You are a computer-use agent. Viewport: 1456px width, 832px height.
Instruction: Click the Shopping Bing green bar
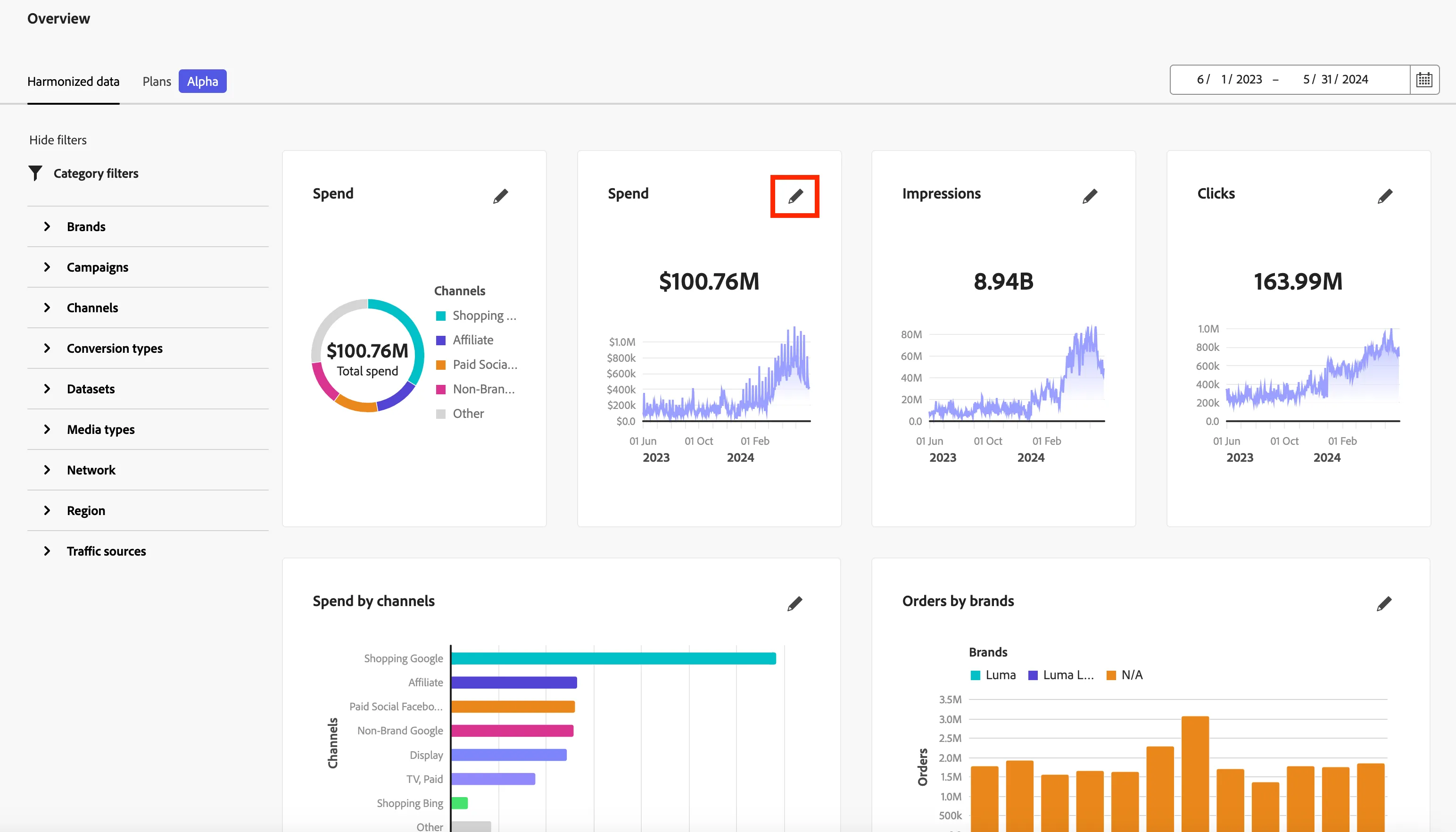point(460,803)
